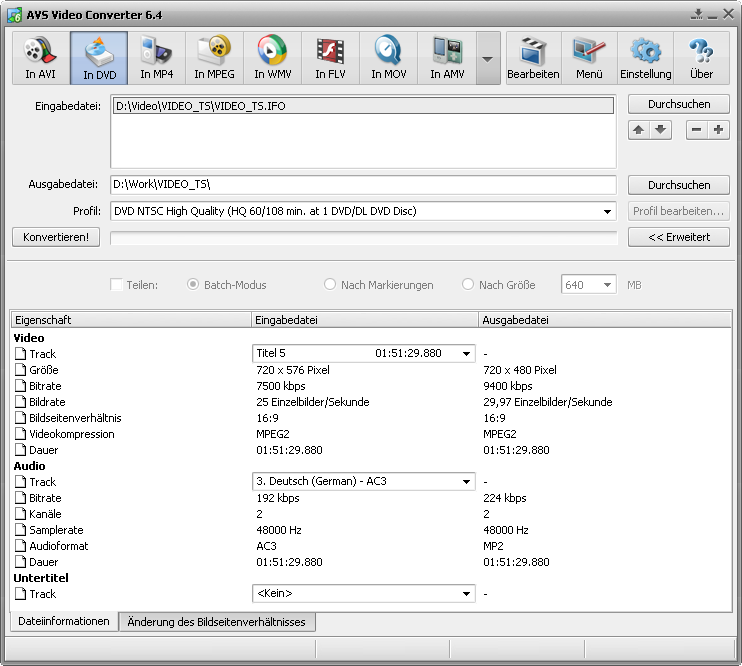Click the page icon beside Audioformat
Image resolution: width=742 pixels, height=666 pixels.
(x=20, y=546)
